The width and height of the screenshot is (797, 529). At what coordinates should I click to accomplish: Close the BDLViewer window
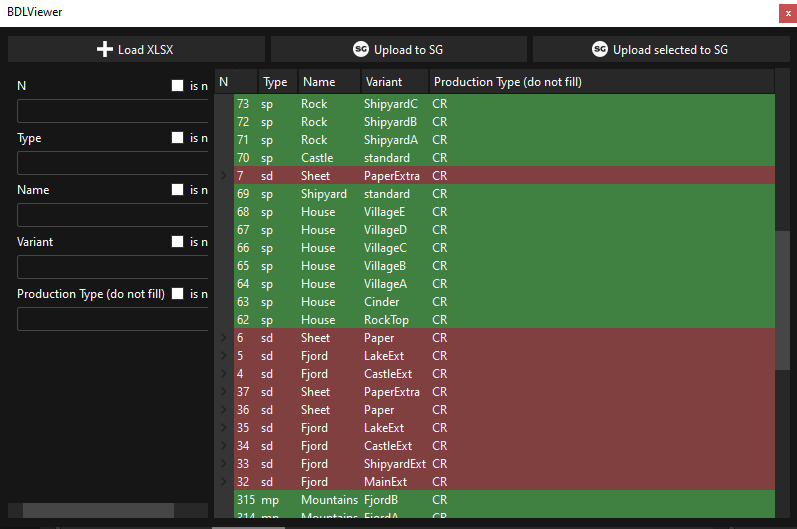tap(788, 13)
